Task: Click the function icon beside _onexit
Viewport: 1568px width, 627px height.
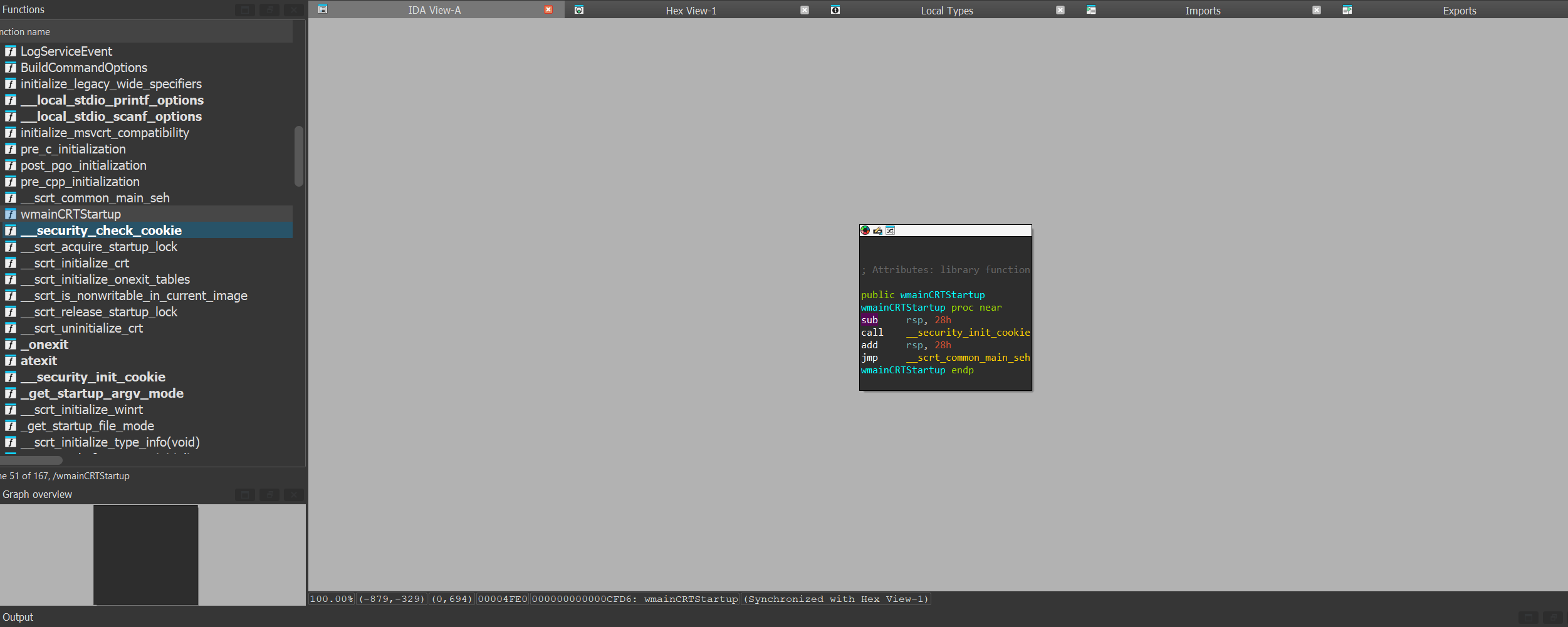Action: click(x=11, y=345)
